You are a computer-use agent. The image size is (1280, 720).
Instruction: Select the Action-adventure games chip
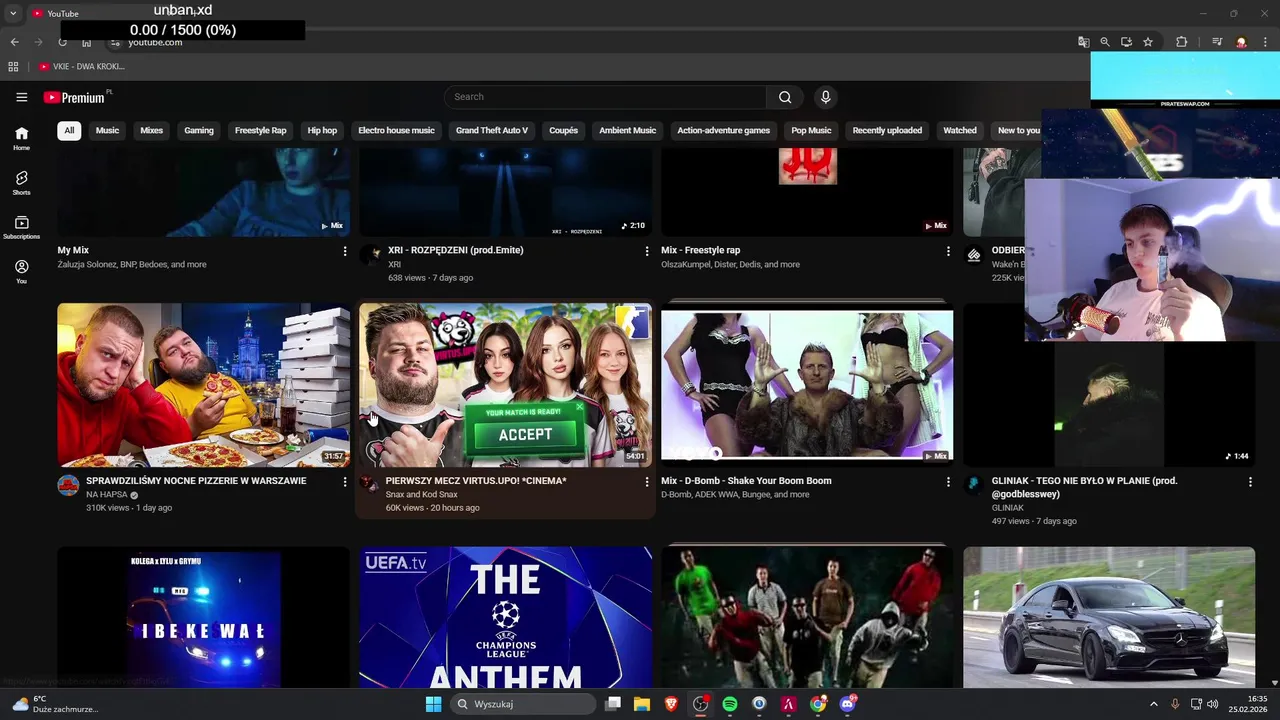point(723,130)
